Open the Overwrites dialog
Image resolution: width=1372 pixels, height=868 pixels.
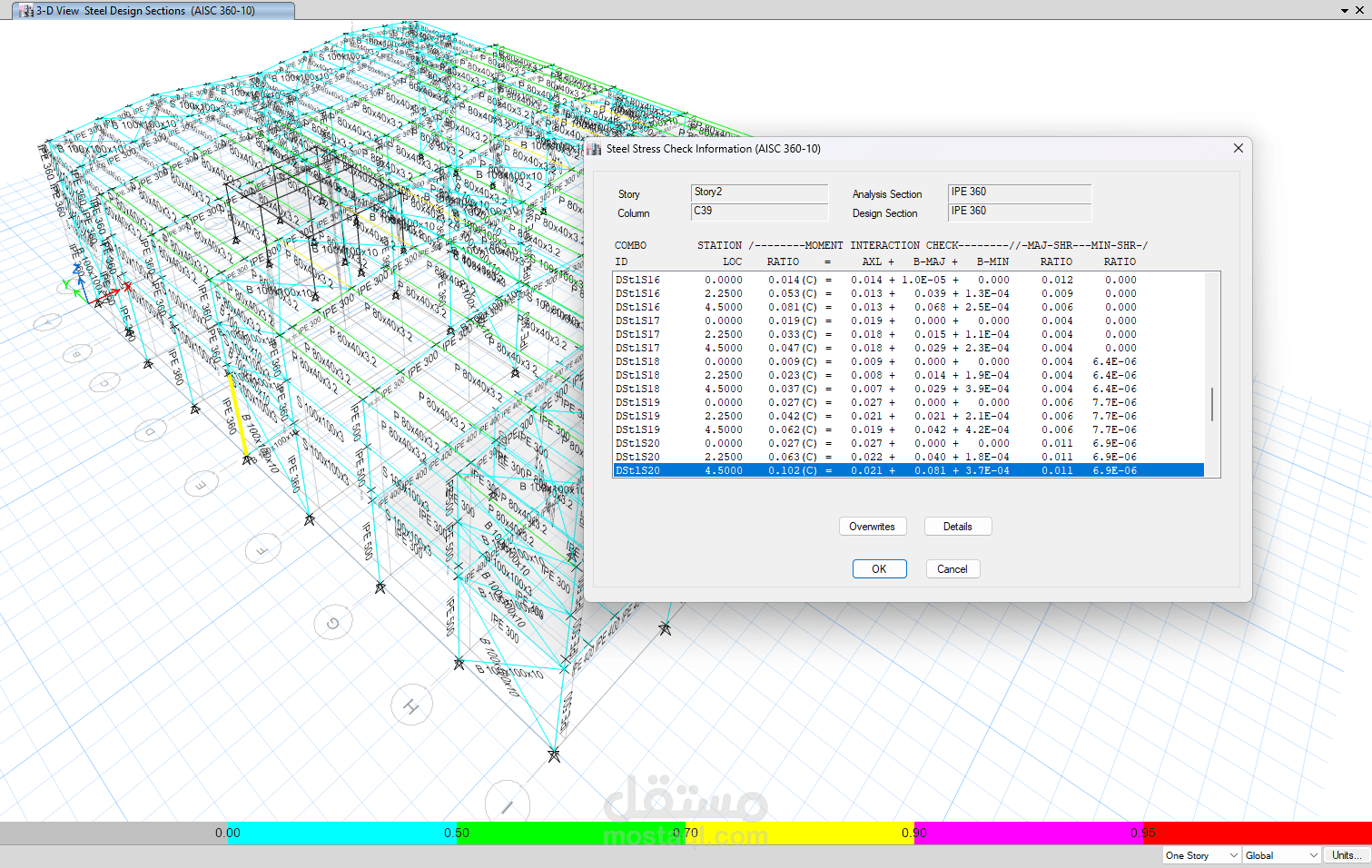pyautogui.click(x=873, y=527)
